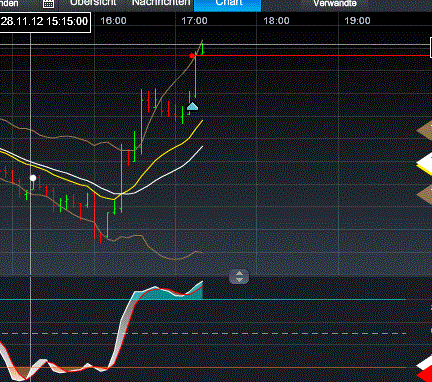Click the 18:00 time axis label
The height and width of the screenshot is (382, 432).
276,21
